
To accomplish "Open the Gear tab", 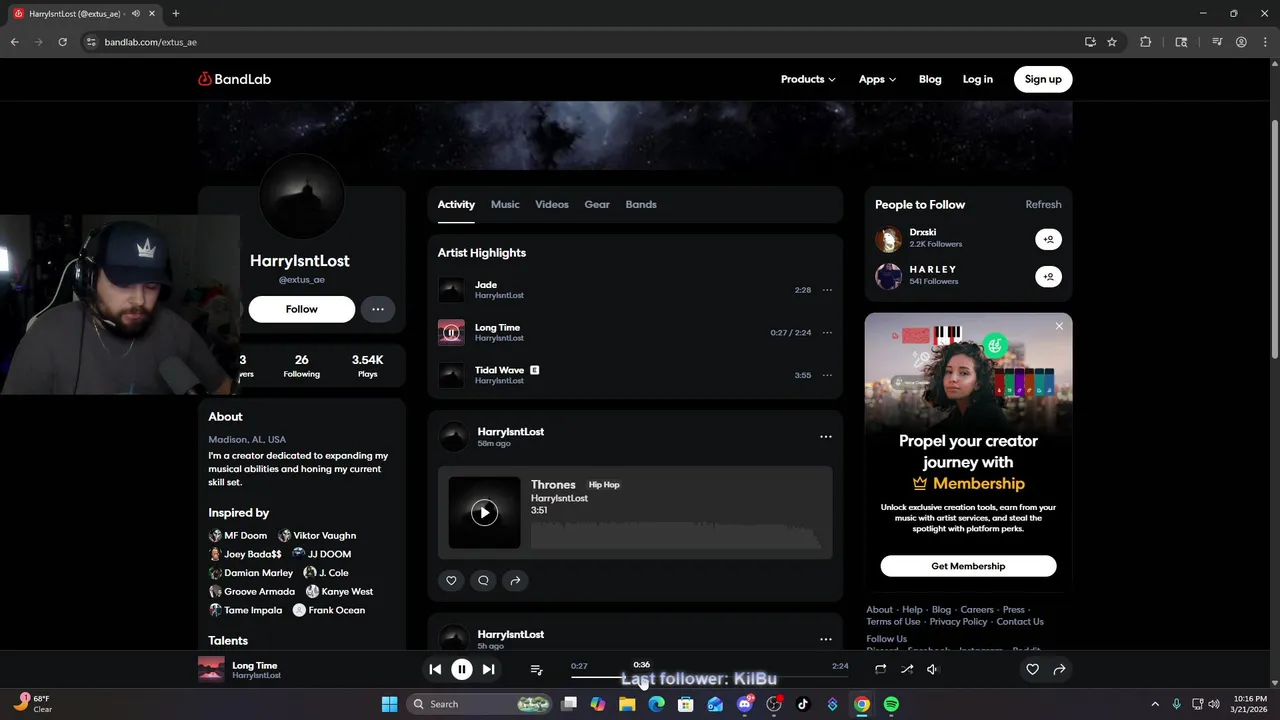I will (597, 204).
